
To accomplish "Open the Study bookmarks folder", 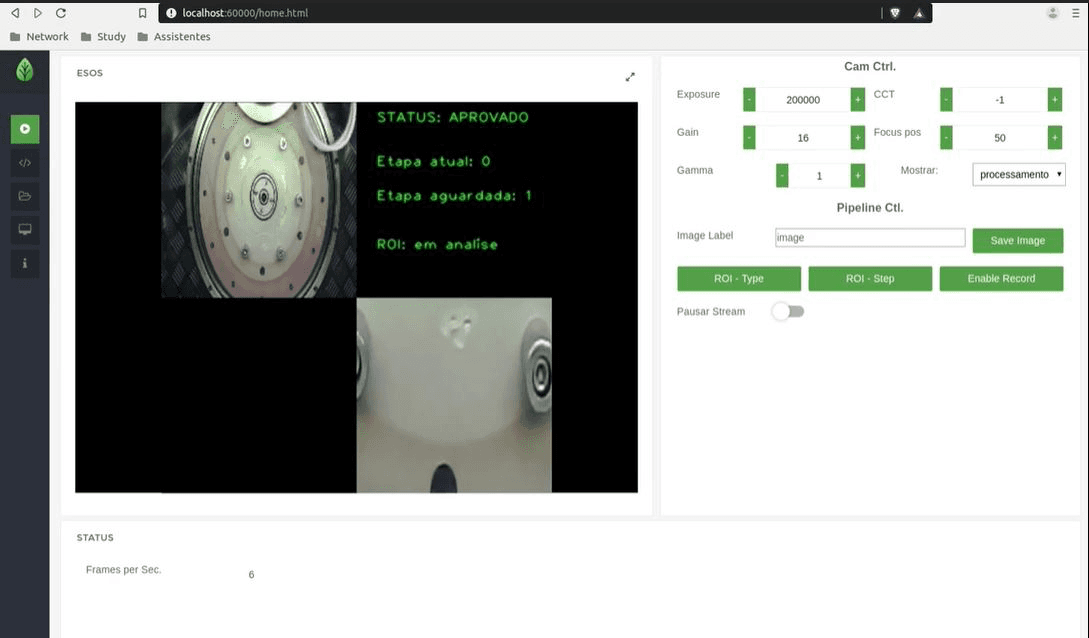I will [x=103, y=37].
